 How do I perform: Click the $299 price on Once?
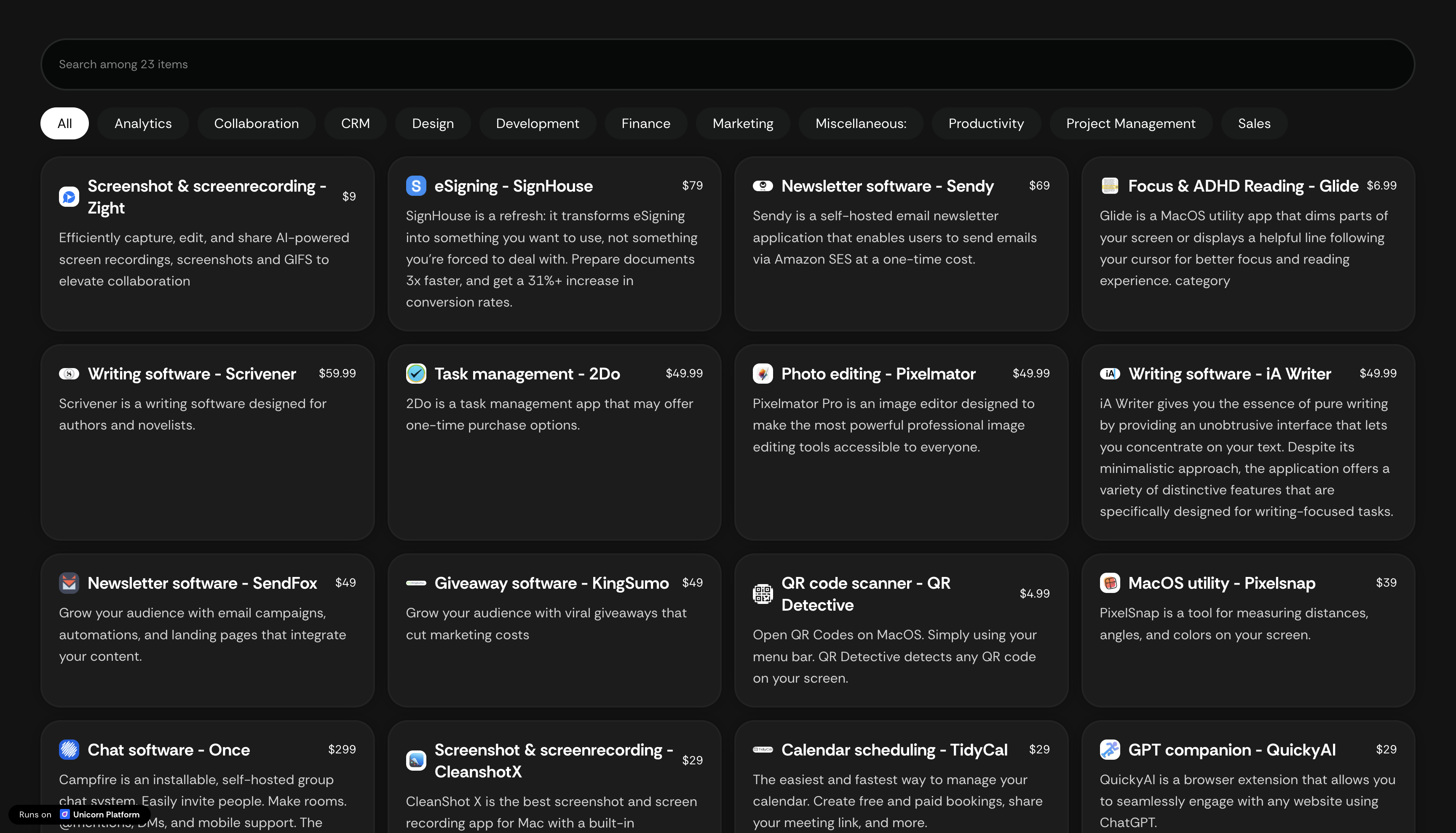[x=342, y=749]
